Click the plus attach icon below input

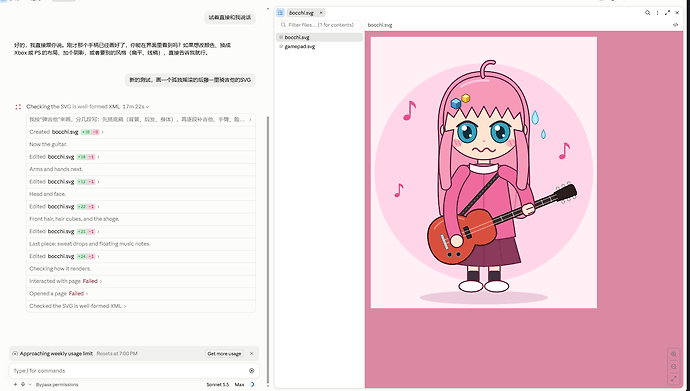[x=15, y=384]
